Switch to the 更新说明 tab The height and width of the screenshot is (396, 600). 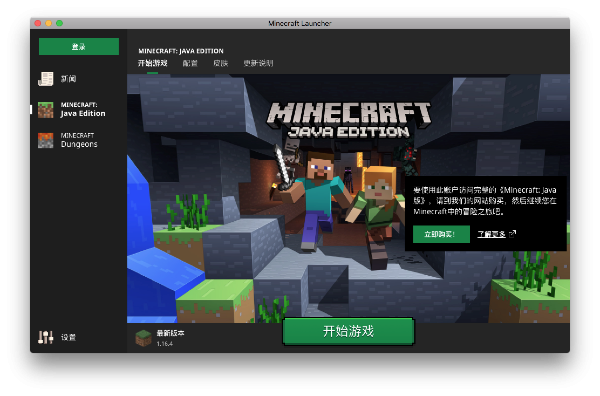click(258, 63)
